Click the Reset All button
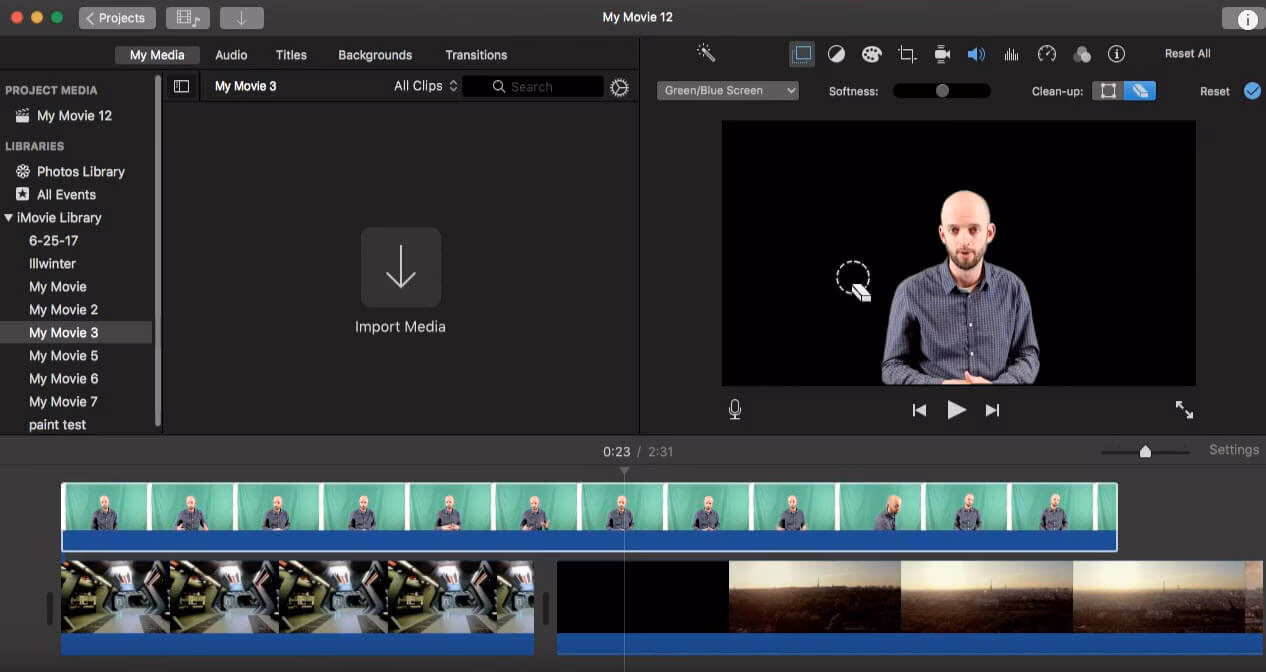The width and height of the screenshot is (1266, 672). [1187, 54]
